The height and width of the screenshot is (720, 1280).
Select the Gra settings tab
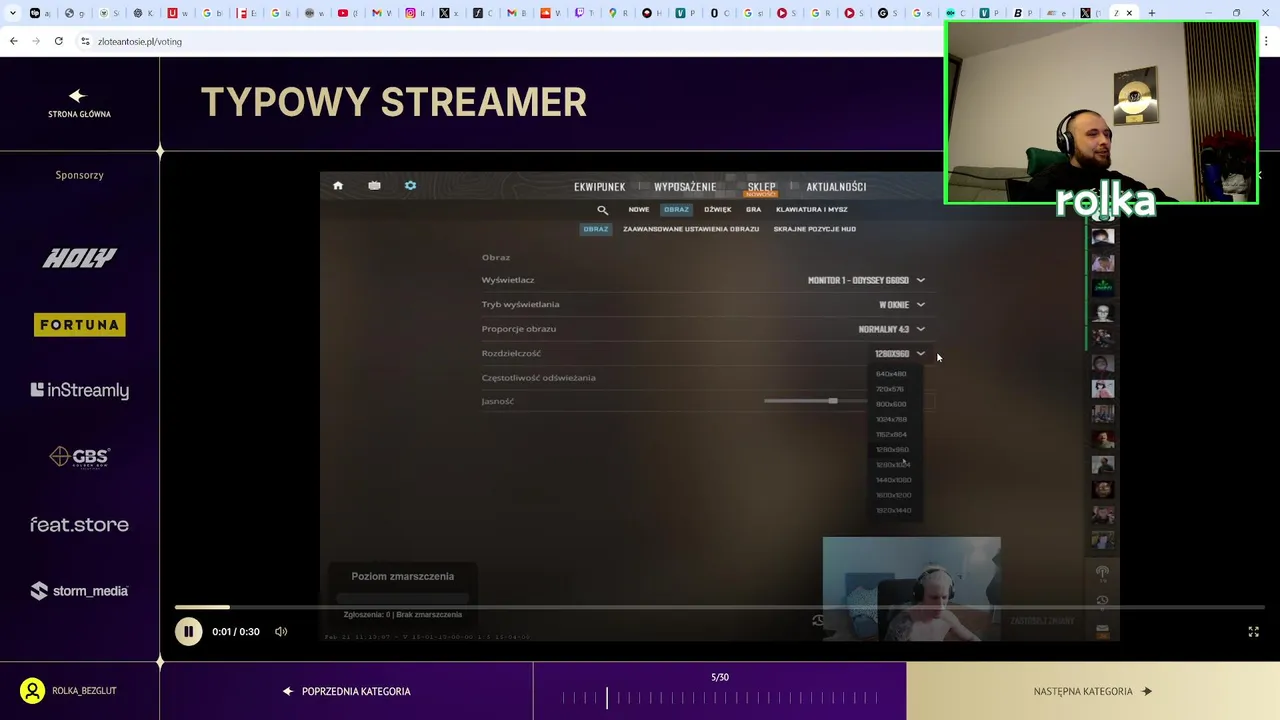tap(753, 210)
